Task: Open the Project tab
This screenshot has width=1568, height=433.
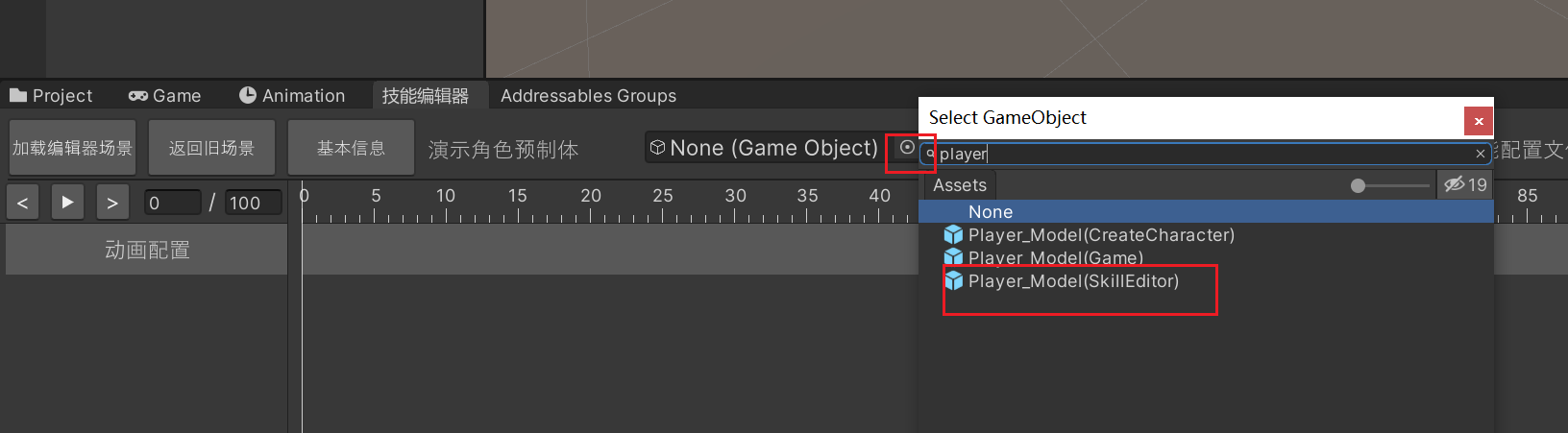Action: (51, 95)
